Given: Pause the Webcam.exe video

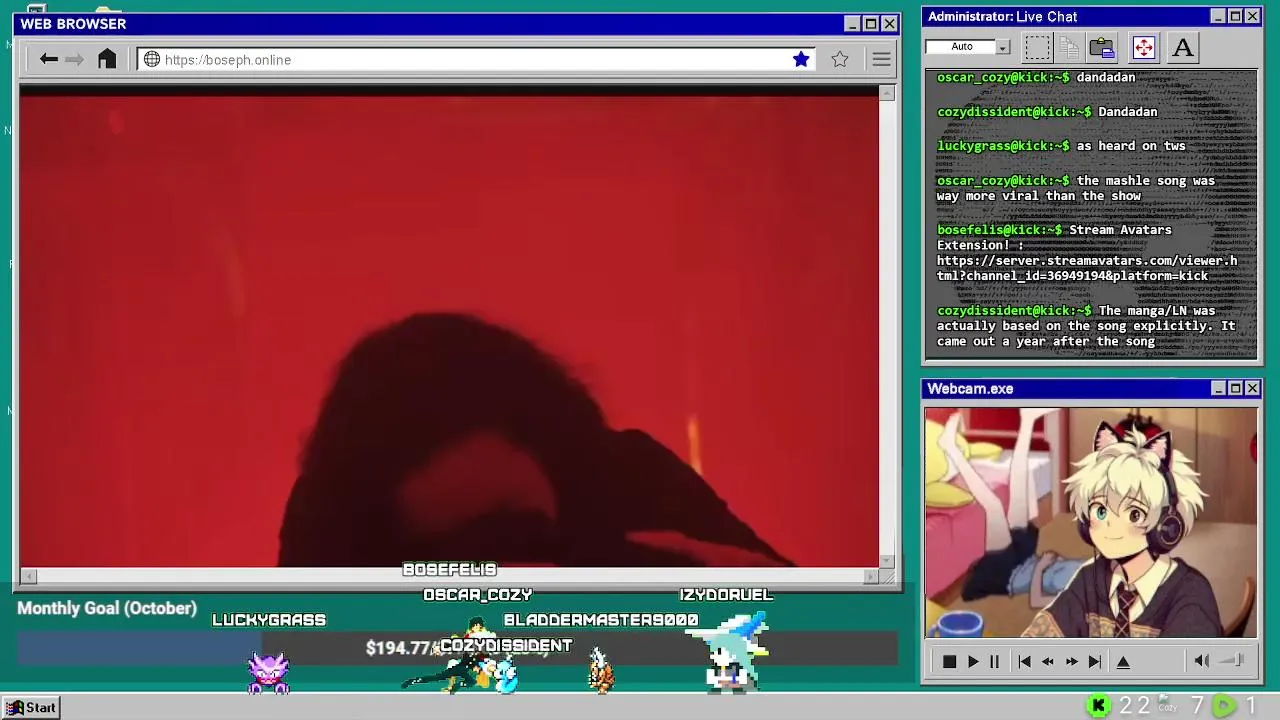Looking at the screenshot, I should [x=994, y=662].
